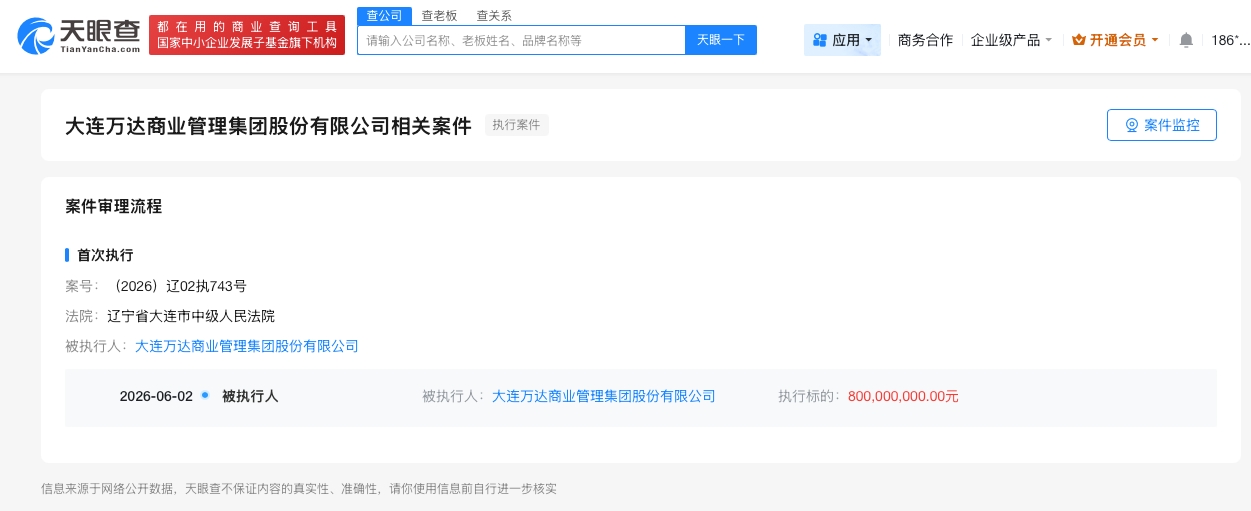The image size is (1251, 511).
Task: Expand the 应用 dropdown menu
Action: click(x=843, y=40)
